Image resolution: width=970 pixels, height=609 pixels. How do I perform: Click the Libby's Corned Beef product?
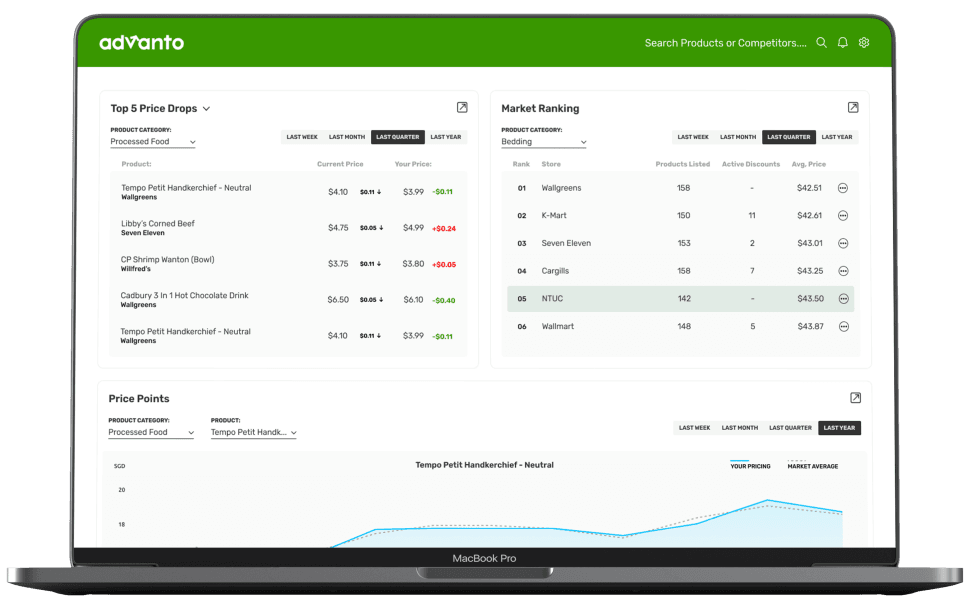point(158,223)
